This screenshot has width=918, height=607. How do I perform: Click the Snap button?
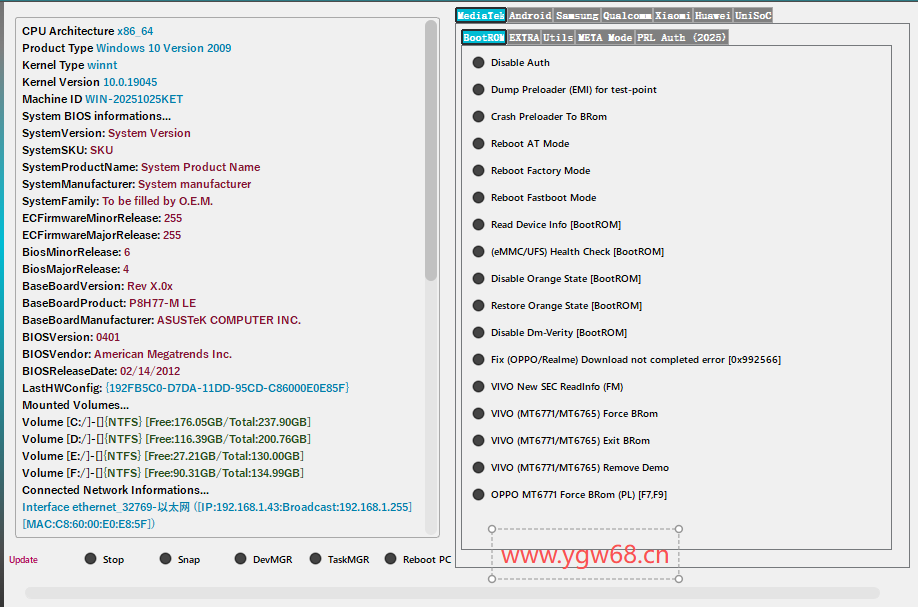(180, 559)
